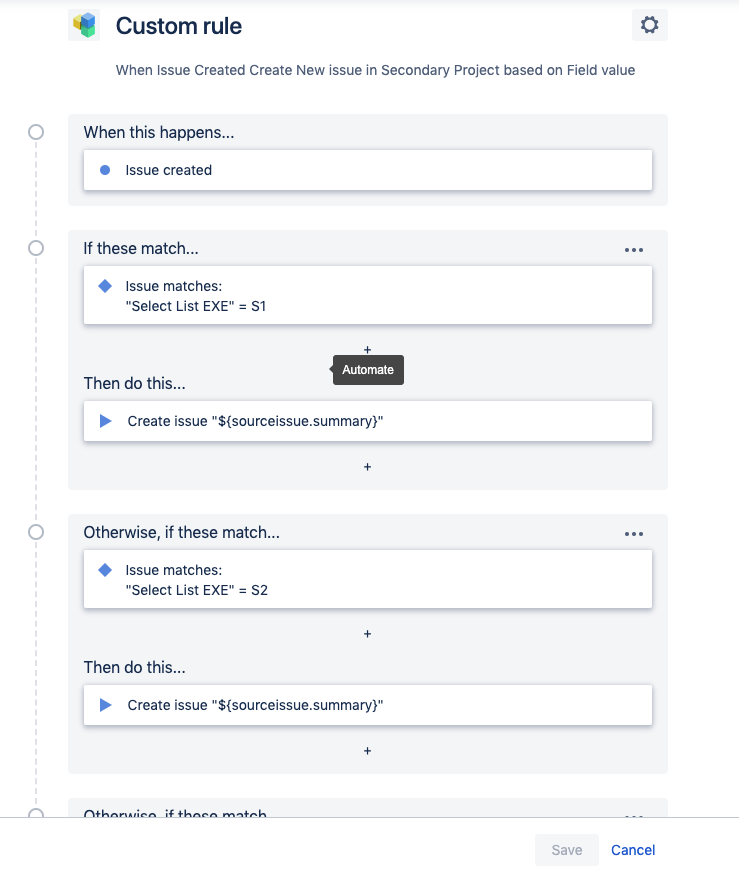This screenshot has width=739, height=877.
Task: Click the plus below the second Create issue action
Action: (x=367, y=750)
